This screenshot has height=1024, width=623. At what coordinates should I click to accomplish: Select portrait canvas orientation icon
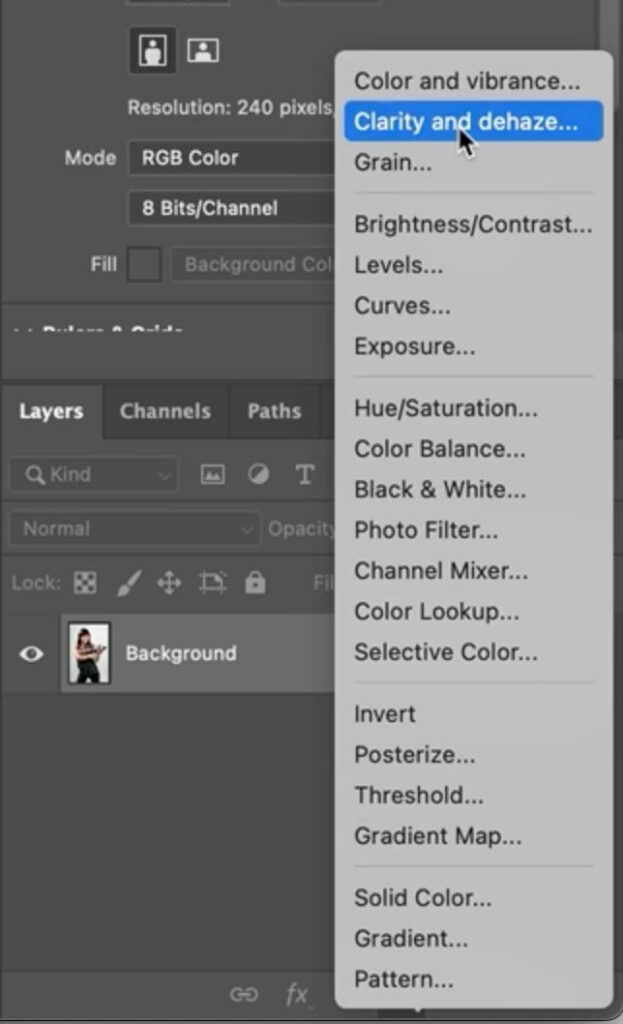pyautogui.click(x=152, y=51)
